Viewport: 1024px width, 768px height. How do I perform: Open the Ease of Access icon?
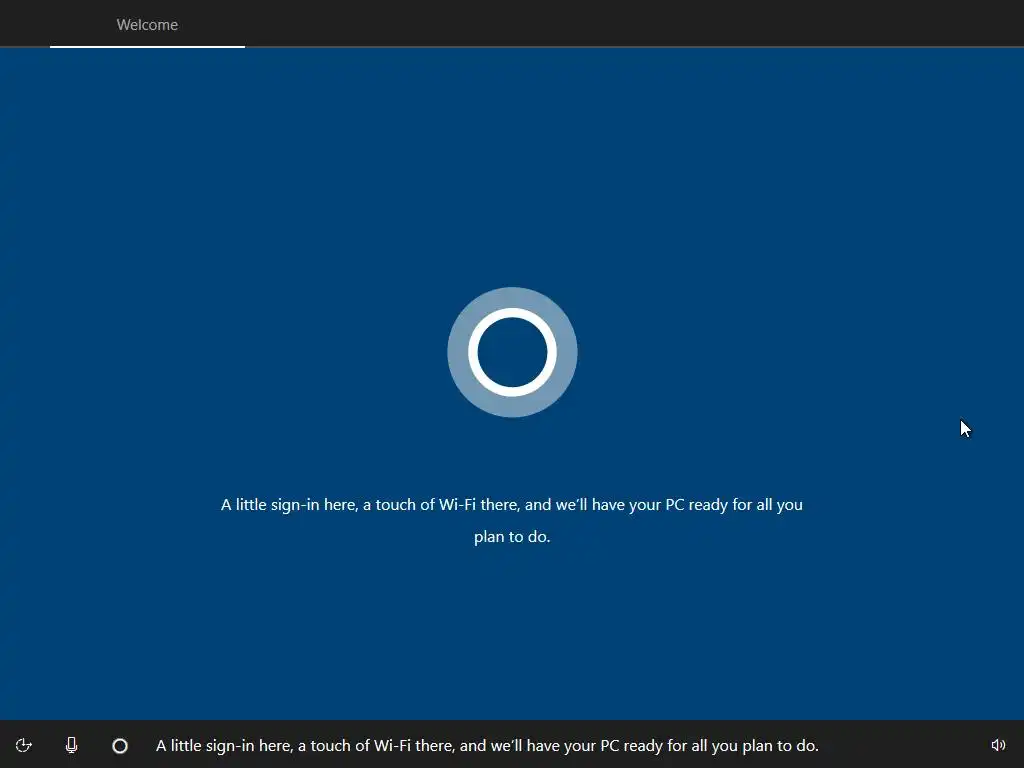tap(24, 745)
